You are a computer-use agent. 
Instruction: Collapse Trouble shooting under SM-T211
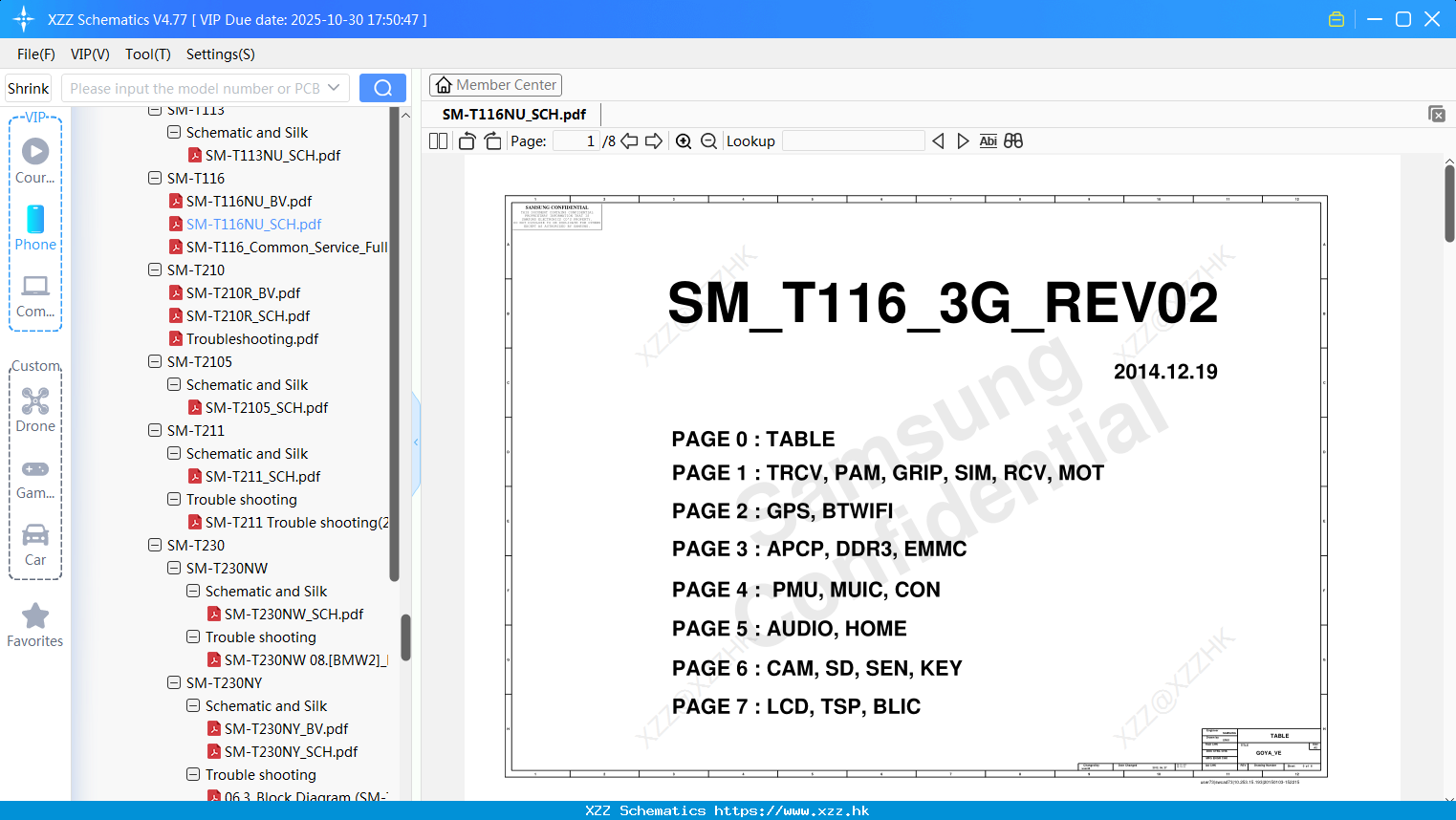(x=174, y=499)
